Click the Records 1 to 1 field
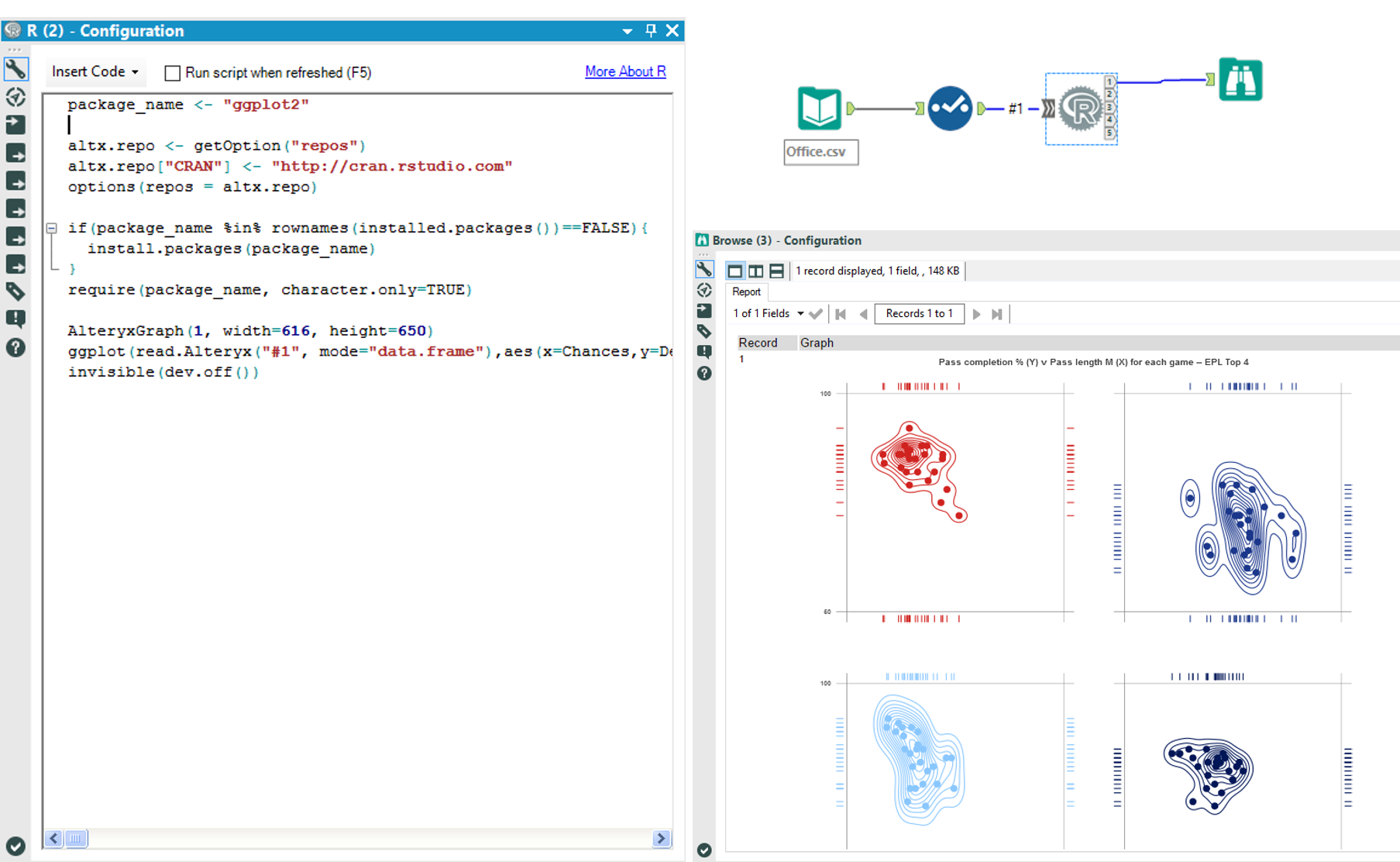 point(919,313)
